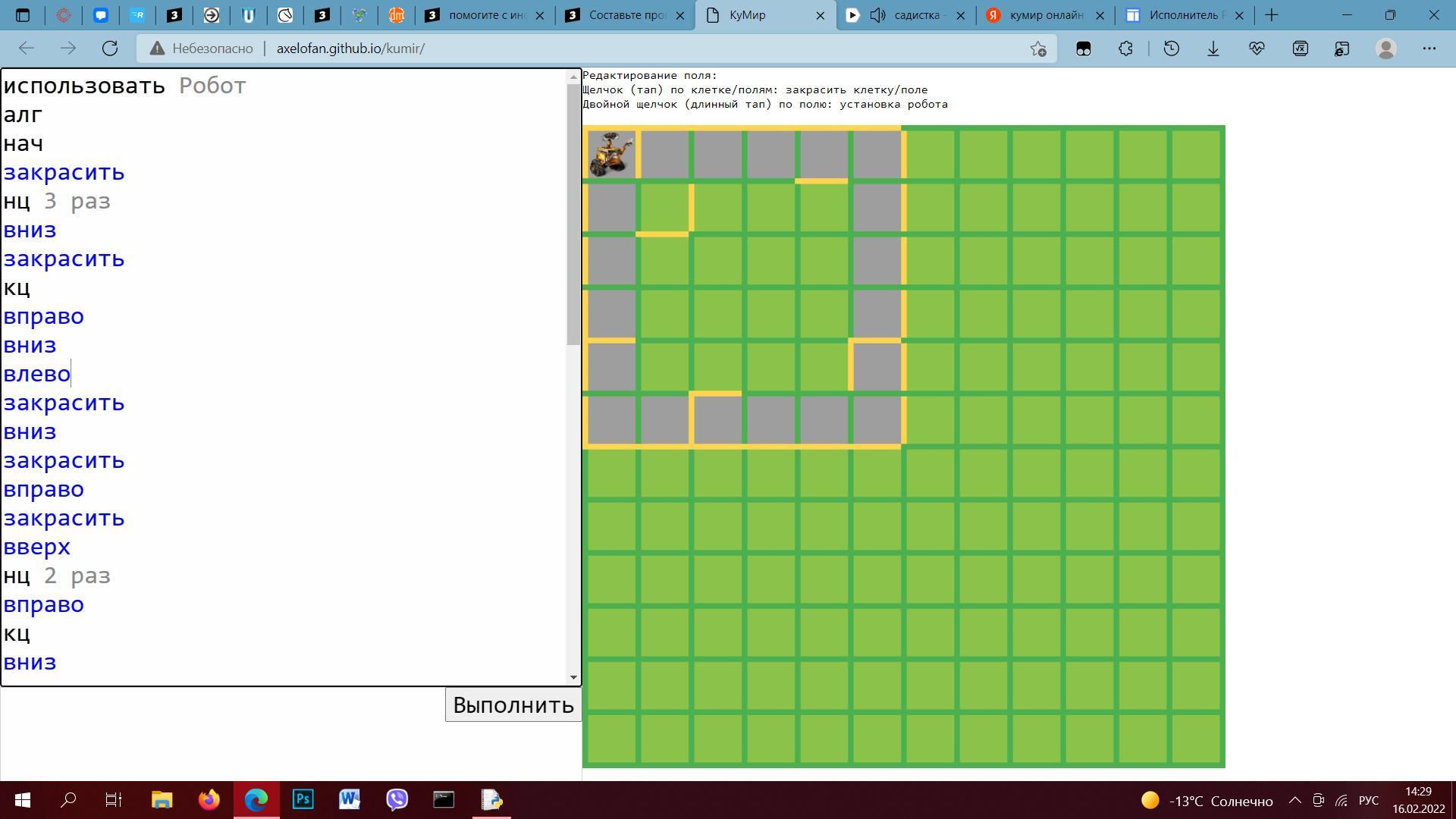
Task: Open the browser profile avatar
Action: tap(1385, 49)
